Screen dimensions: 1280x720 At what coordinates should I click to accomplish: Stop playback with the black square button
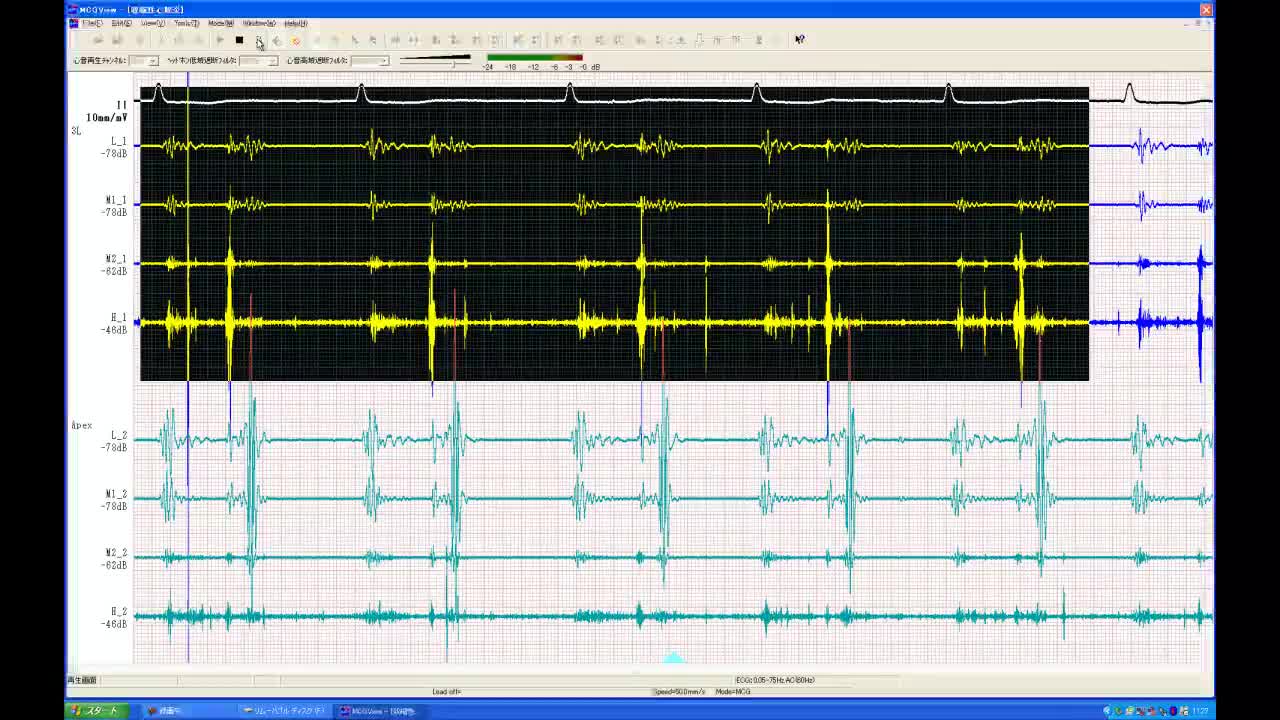(x=239, y=40)
